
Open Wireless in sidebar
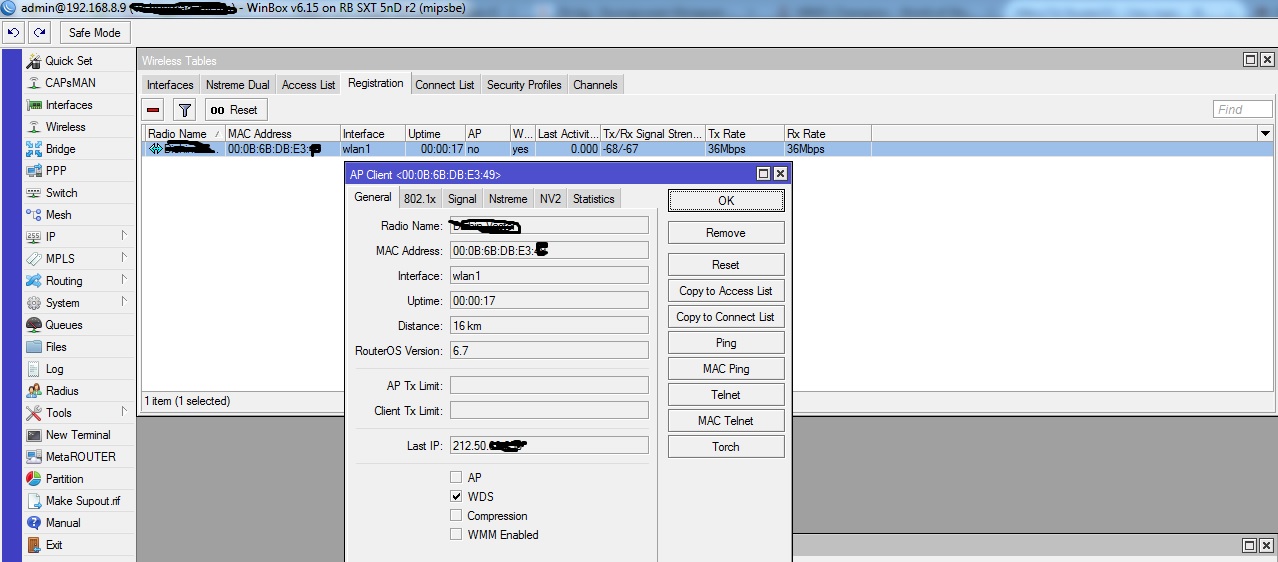click(x=66, y=127)
